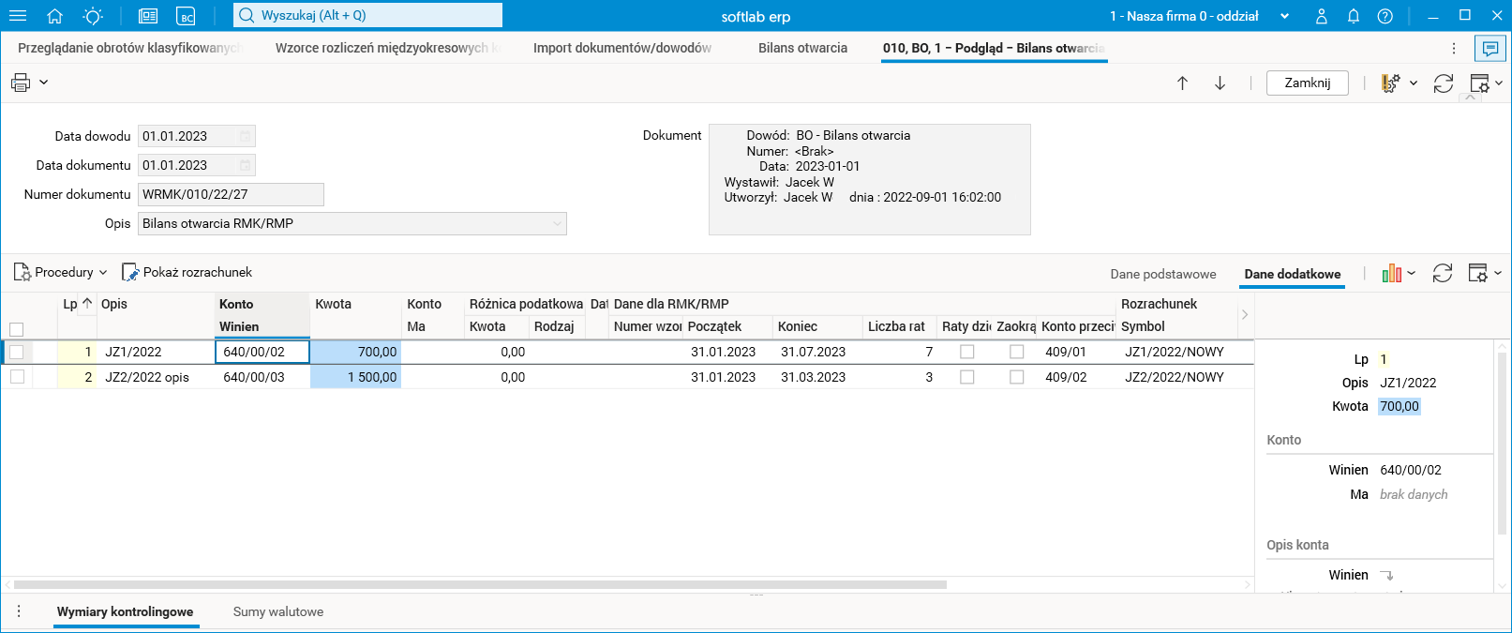Expand side panel with grid arrow
This screenshot has width=1512, height=633.
coord(1244,315)
